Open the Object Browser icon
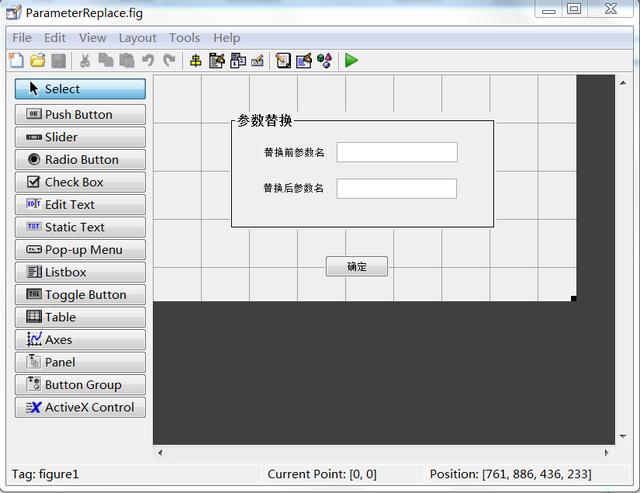Image resolution: width=640 pixels, height=493 pixels. (x=324, y=60)
